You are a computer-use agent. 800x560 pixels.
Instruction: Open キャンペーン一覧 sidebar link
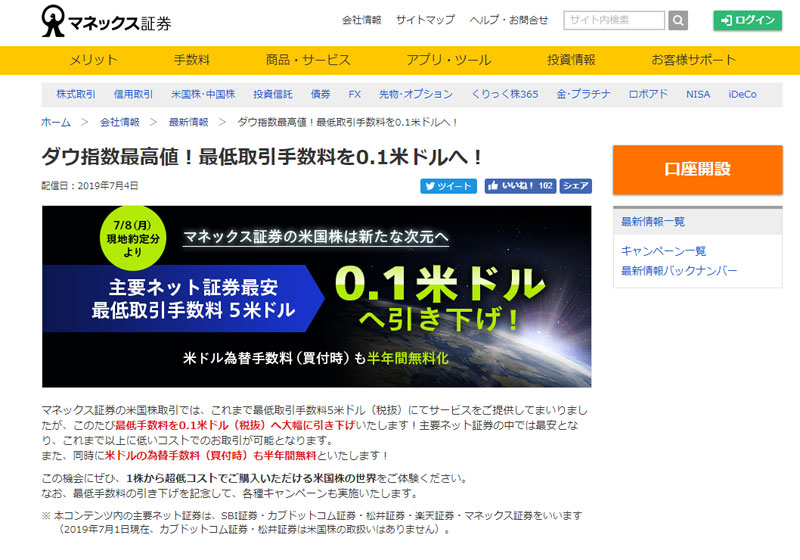tap(663, 251)
